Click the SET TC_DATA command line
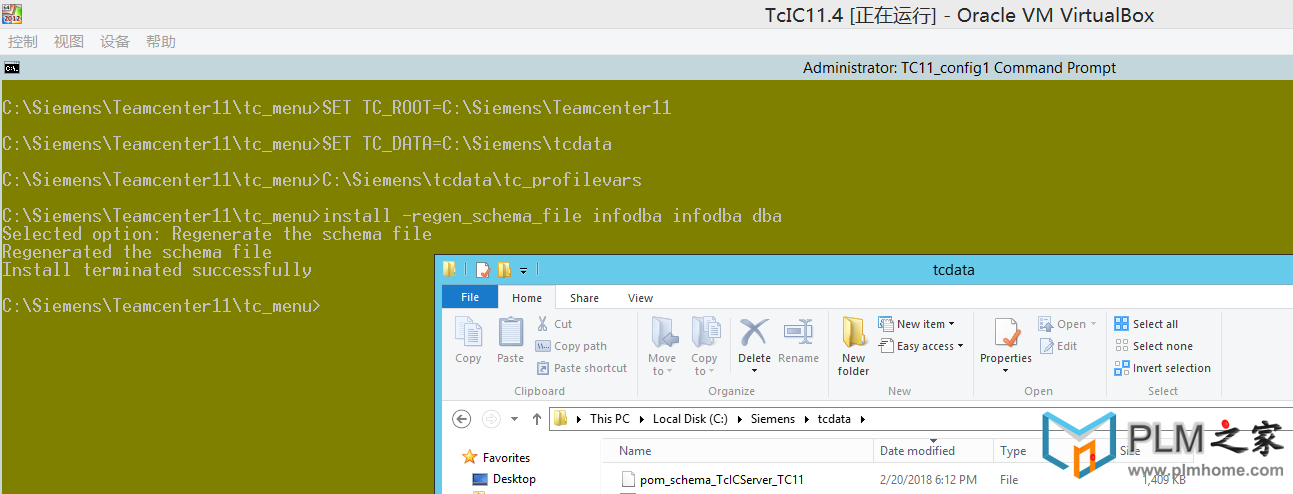Viewport: 1293px width, 494px height. (307, 144)
